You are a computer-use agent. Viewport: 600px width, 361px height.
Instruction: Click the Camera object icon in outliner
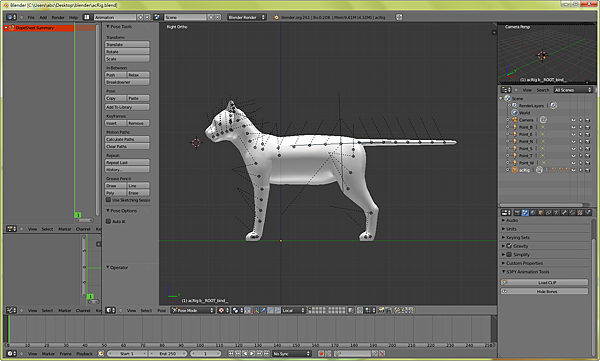tap(515, 120)
